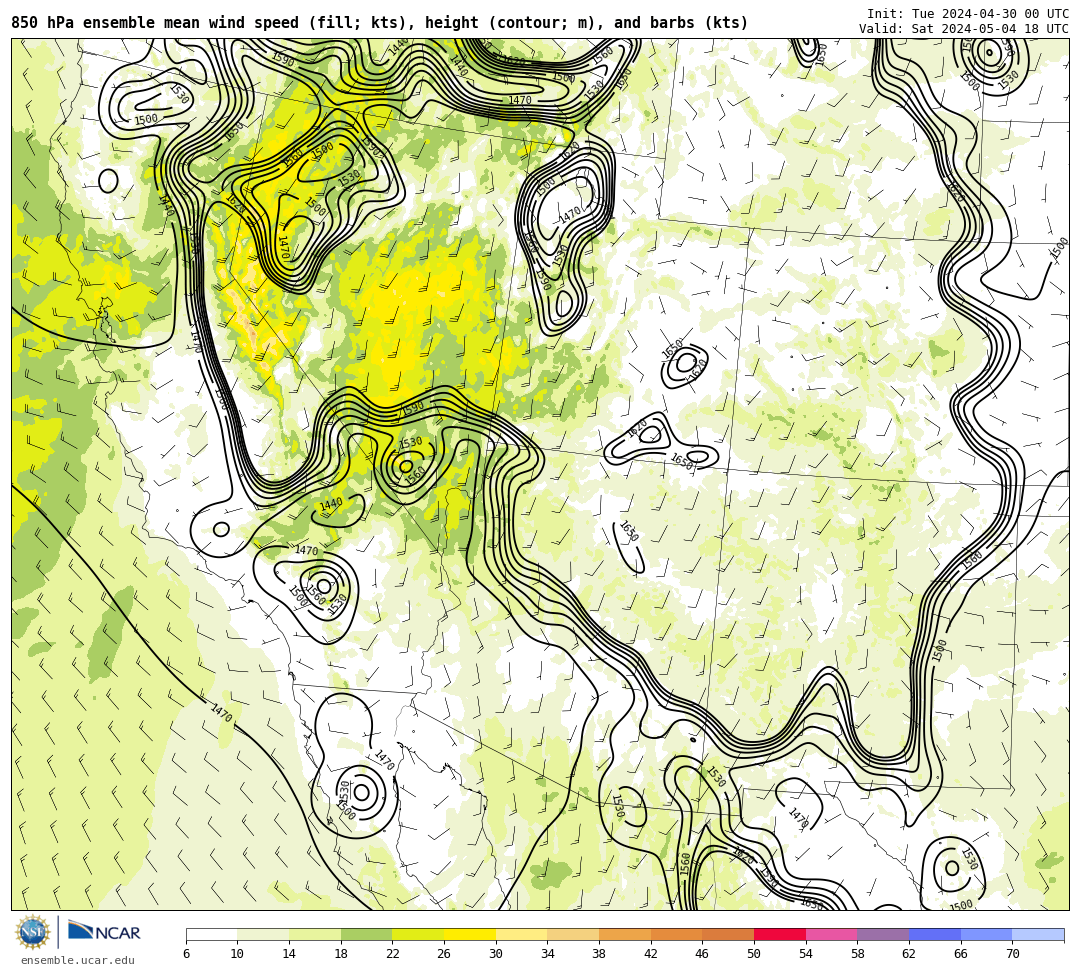Click the colorbar tick label 22
This screenshot has height=973, width=1080.
393,954
